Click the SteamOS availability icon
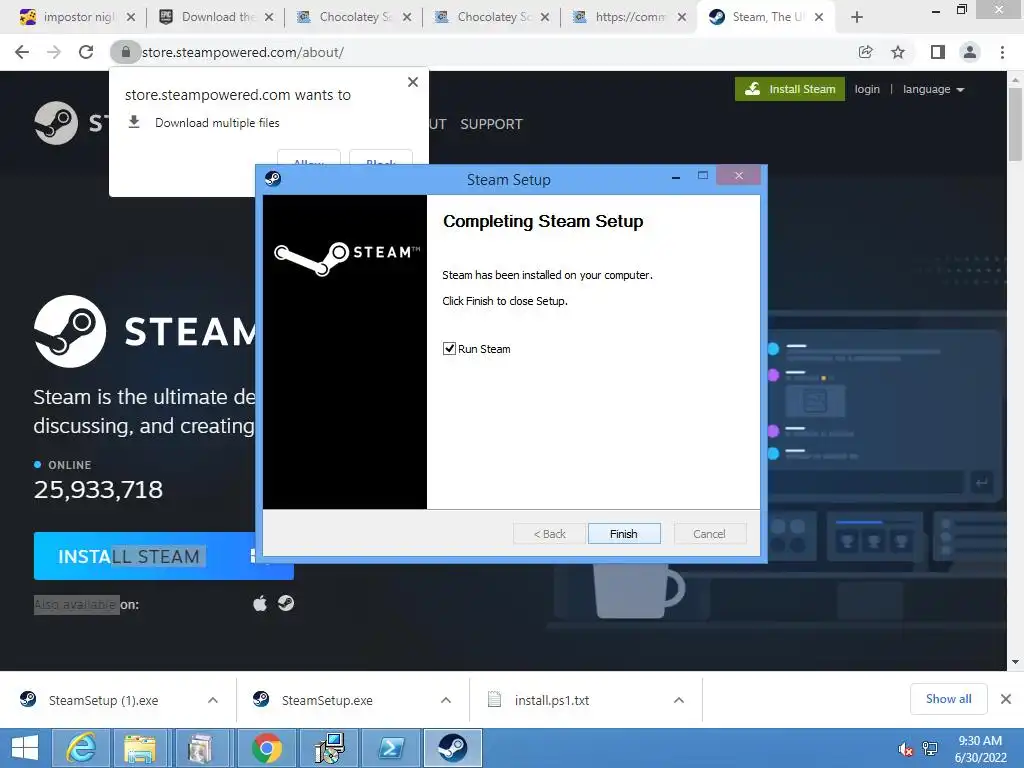The image size is (1024, 768). click(x=285, y=603)
